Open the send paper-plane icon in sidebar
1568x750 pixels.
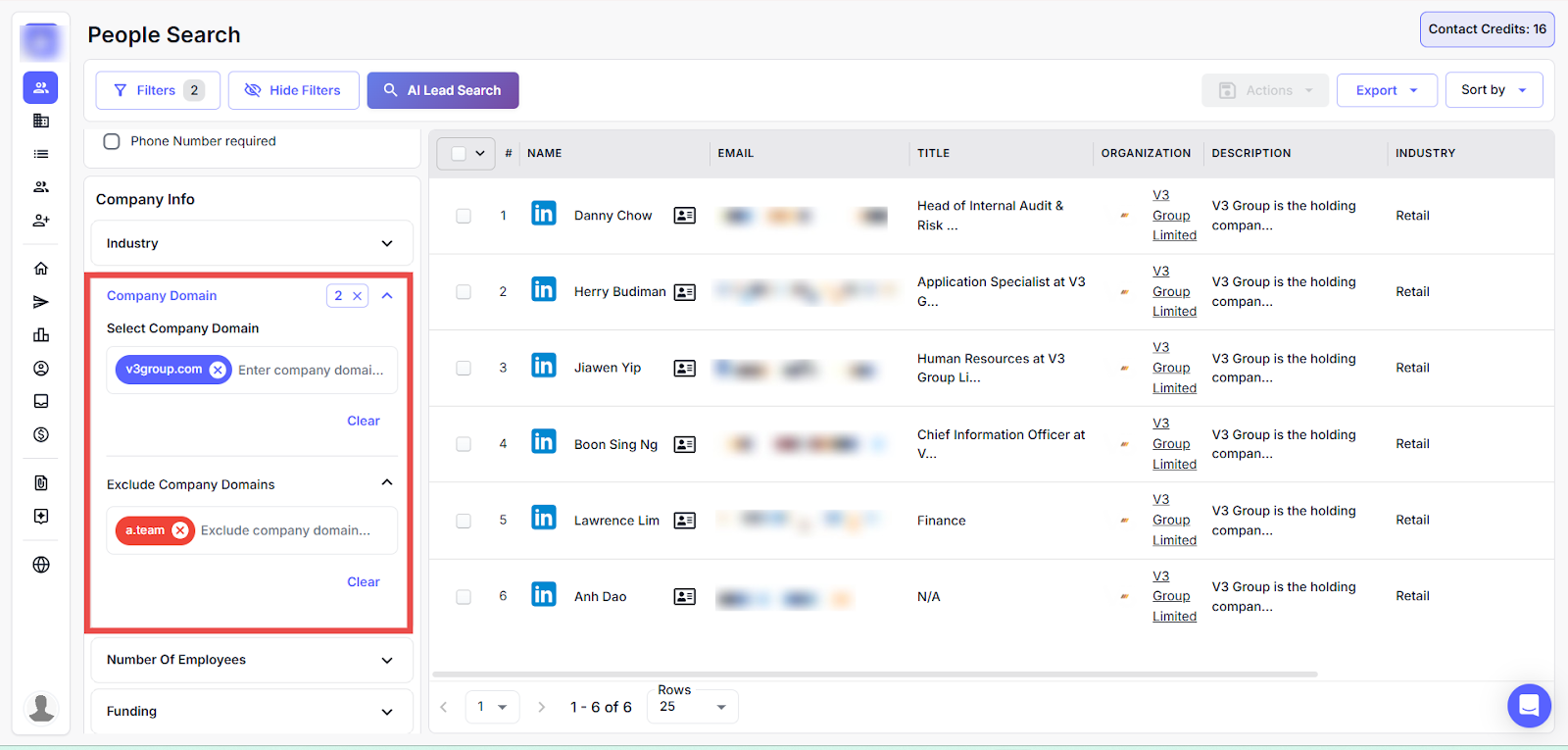41,302
